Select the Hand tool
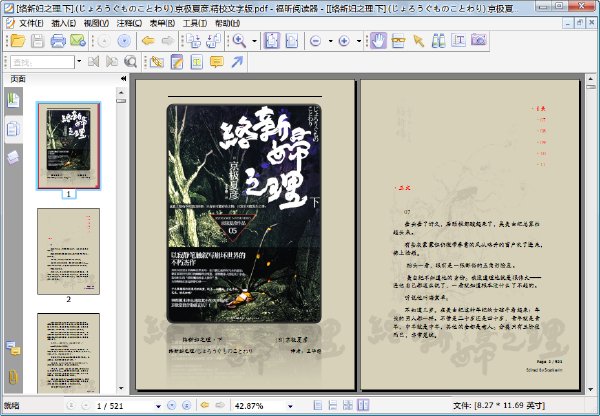The image size is (600, 416). [x=378, y=41]
